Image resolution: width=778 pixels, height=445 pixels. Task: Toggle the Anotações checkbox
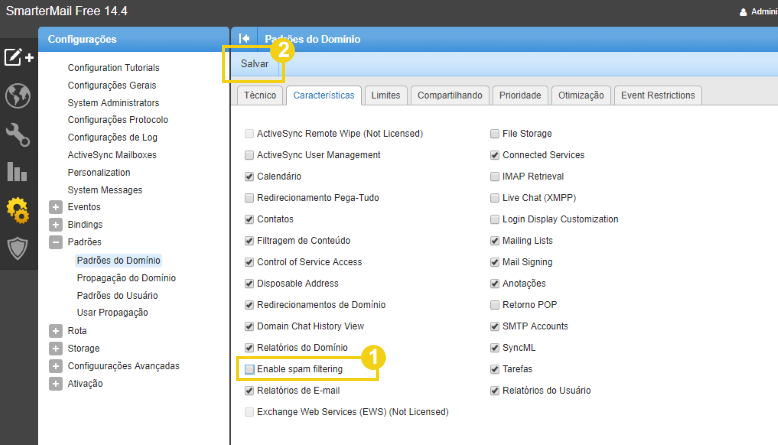(x=495, y=284)
